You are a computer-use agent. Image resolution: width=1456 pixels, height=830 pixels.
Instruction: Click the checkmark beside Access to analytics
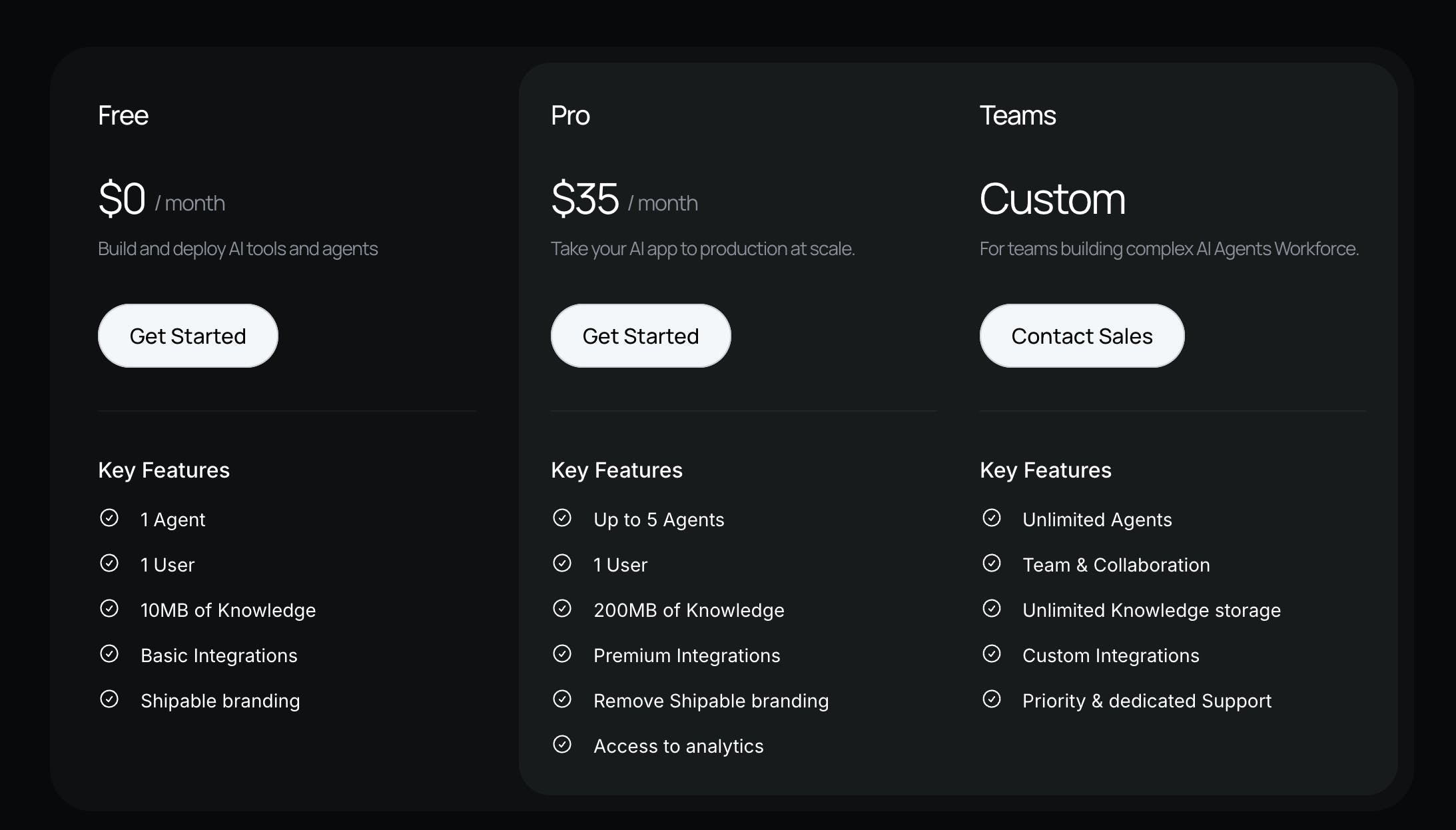point(562,745)
